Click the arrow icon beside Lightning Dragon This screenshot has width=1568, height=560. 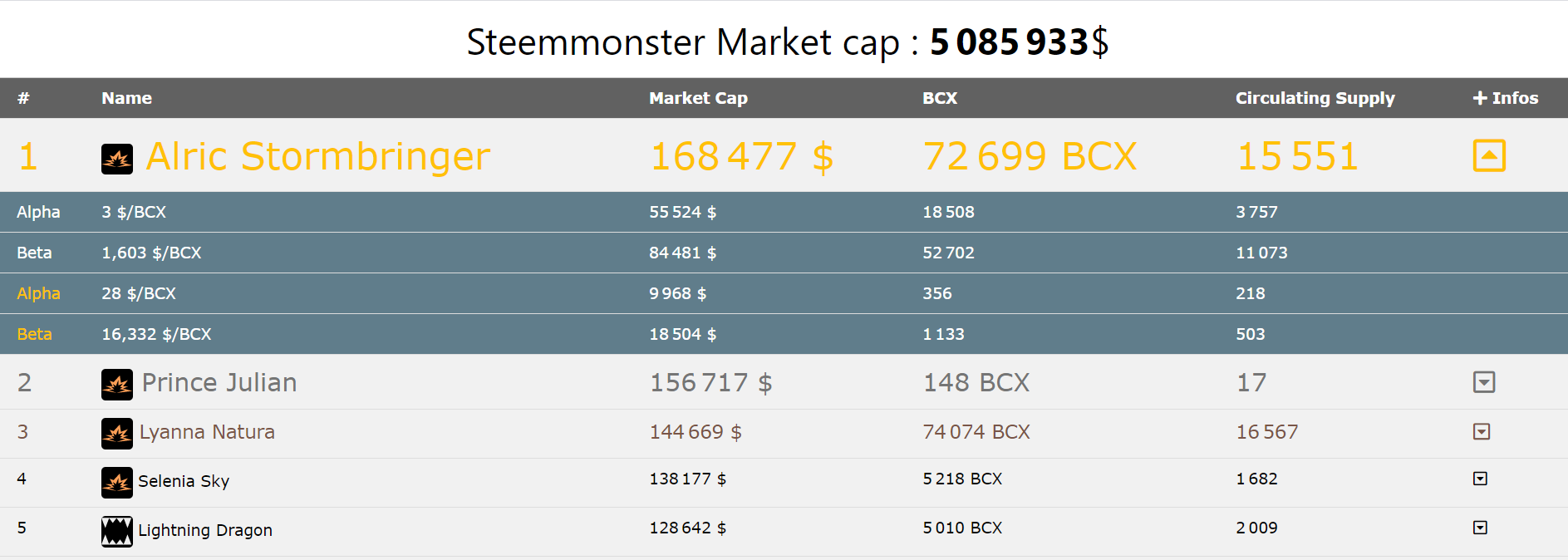click(1480, 528)
